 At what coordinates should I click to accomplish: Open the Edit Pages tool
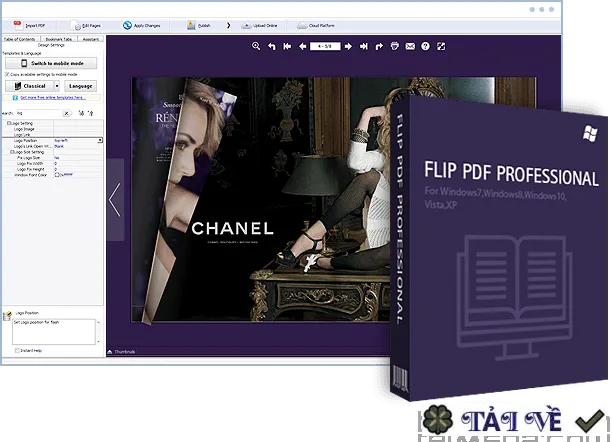(86, 25)
